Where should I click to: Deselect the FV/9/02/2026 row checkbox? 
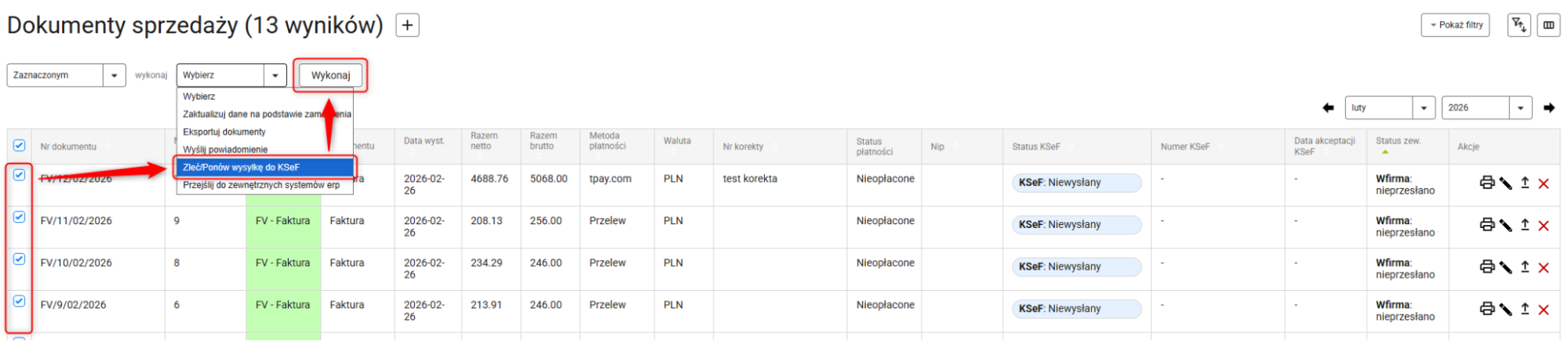pos(20,301)
